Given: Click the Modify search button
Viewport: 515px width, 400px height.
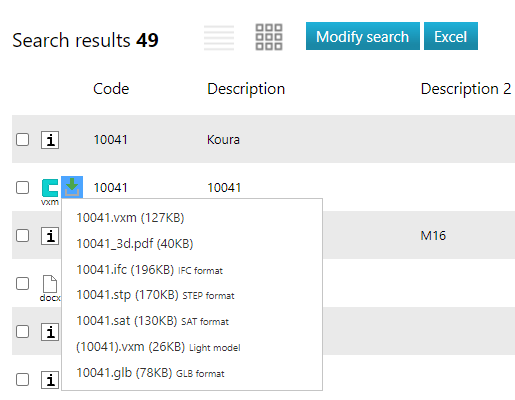Looking at the screenshot, I should (x=363, y=36).
